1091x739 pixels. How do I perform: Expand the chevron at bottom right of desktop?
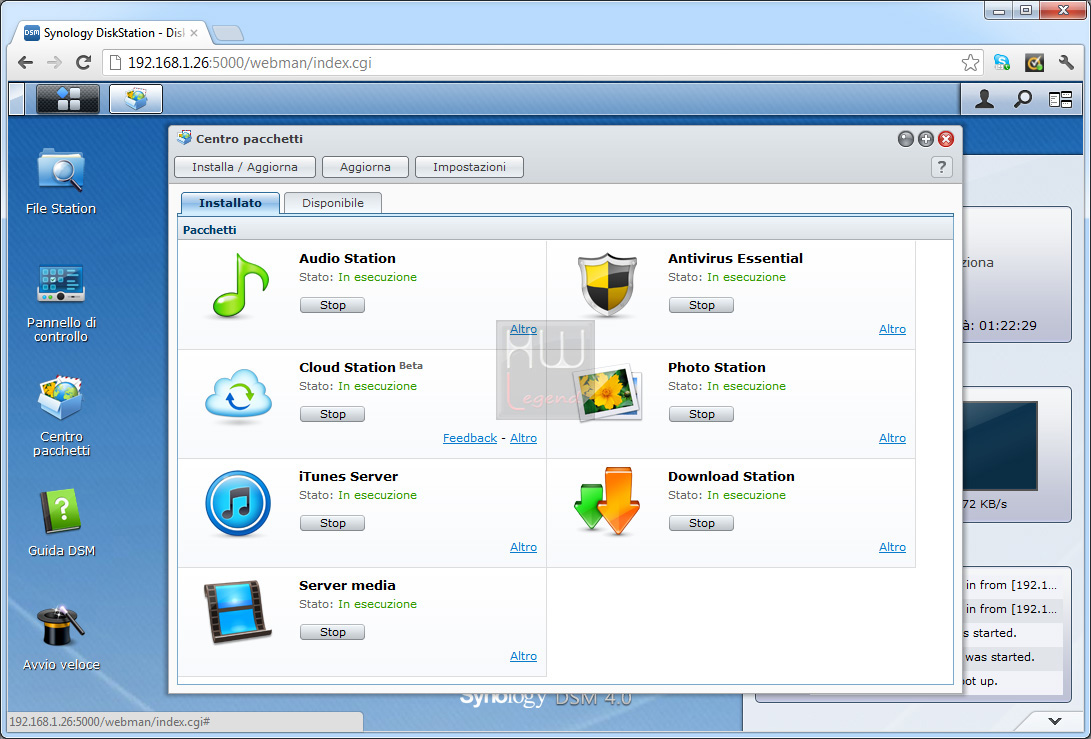1055,722
